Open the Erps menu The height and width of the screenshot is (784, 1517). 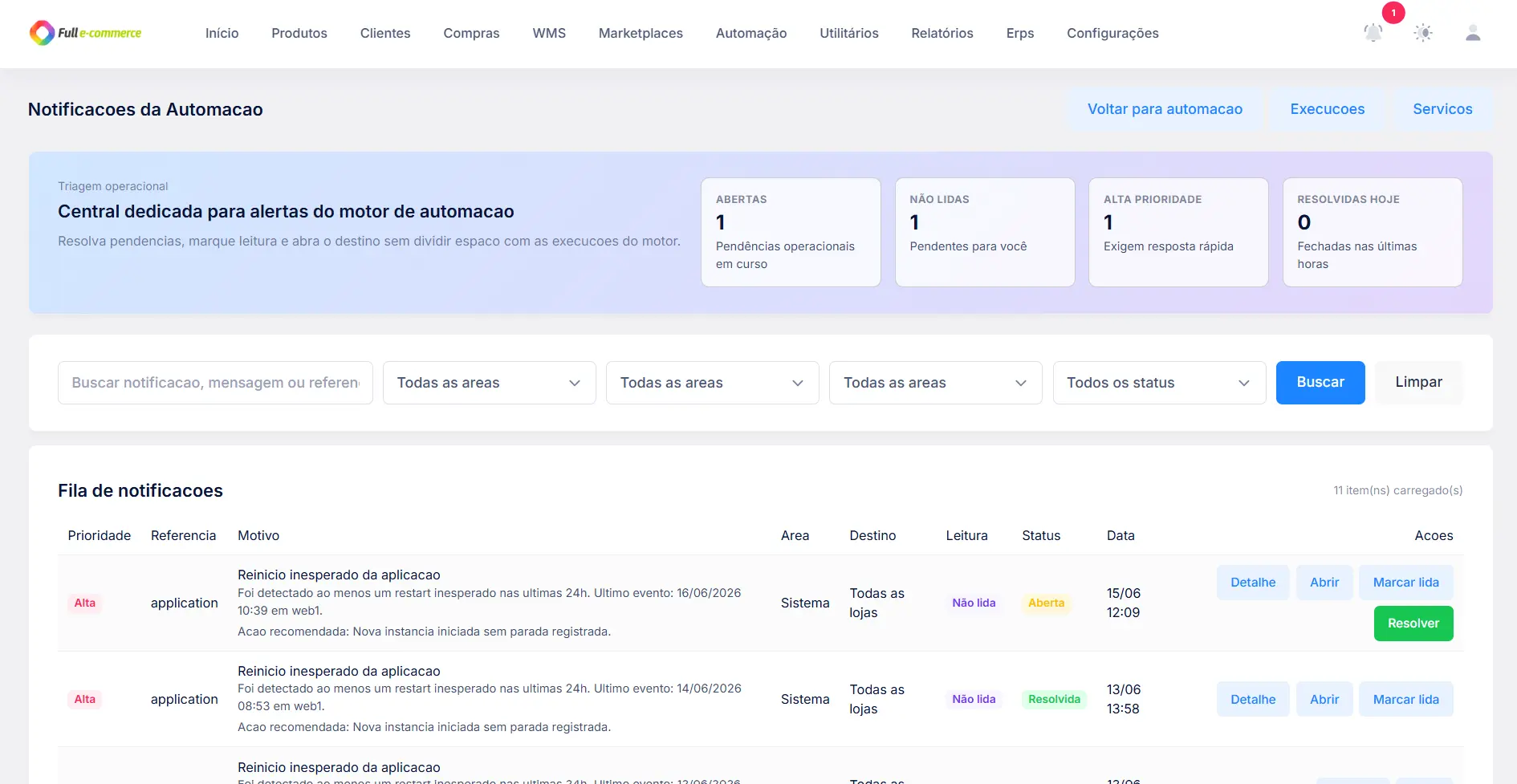(x=1020, y=33)
